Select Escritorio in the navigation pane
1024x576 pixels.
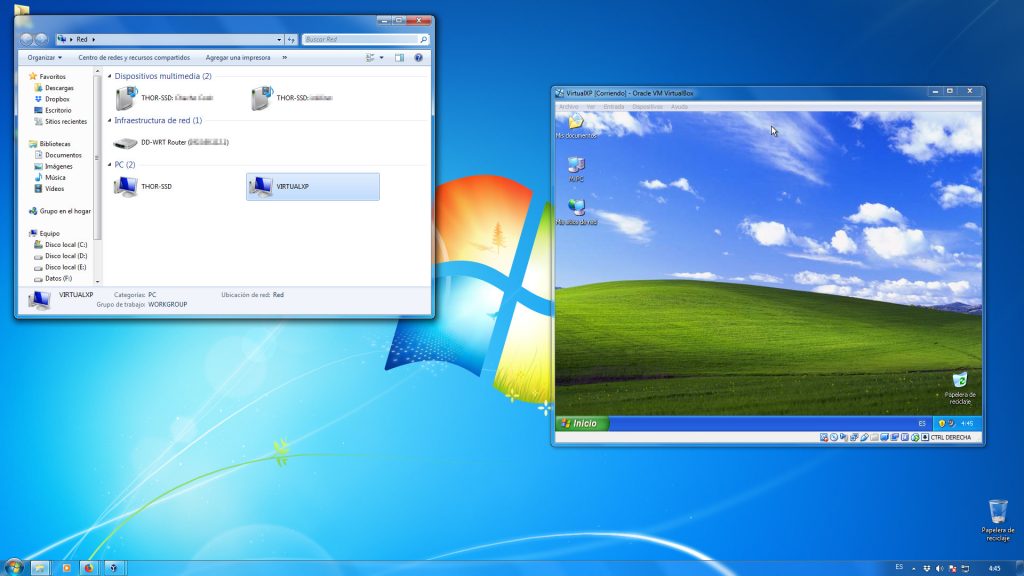pyautogui.click(x=52, y=110)
